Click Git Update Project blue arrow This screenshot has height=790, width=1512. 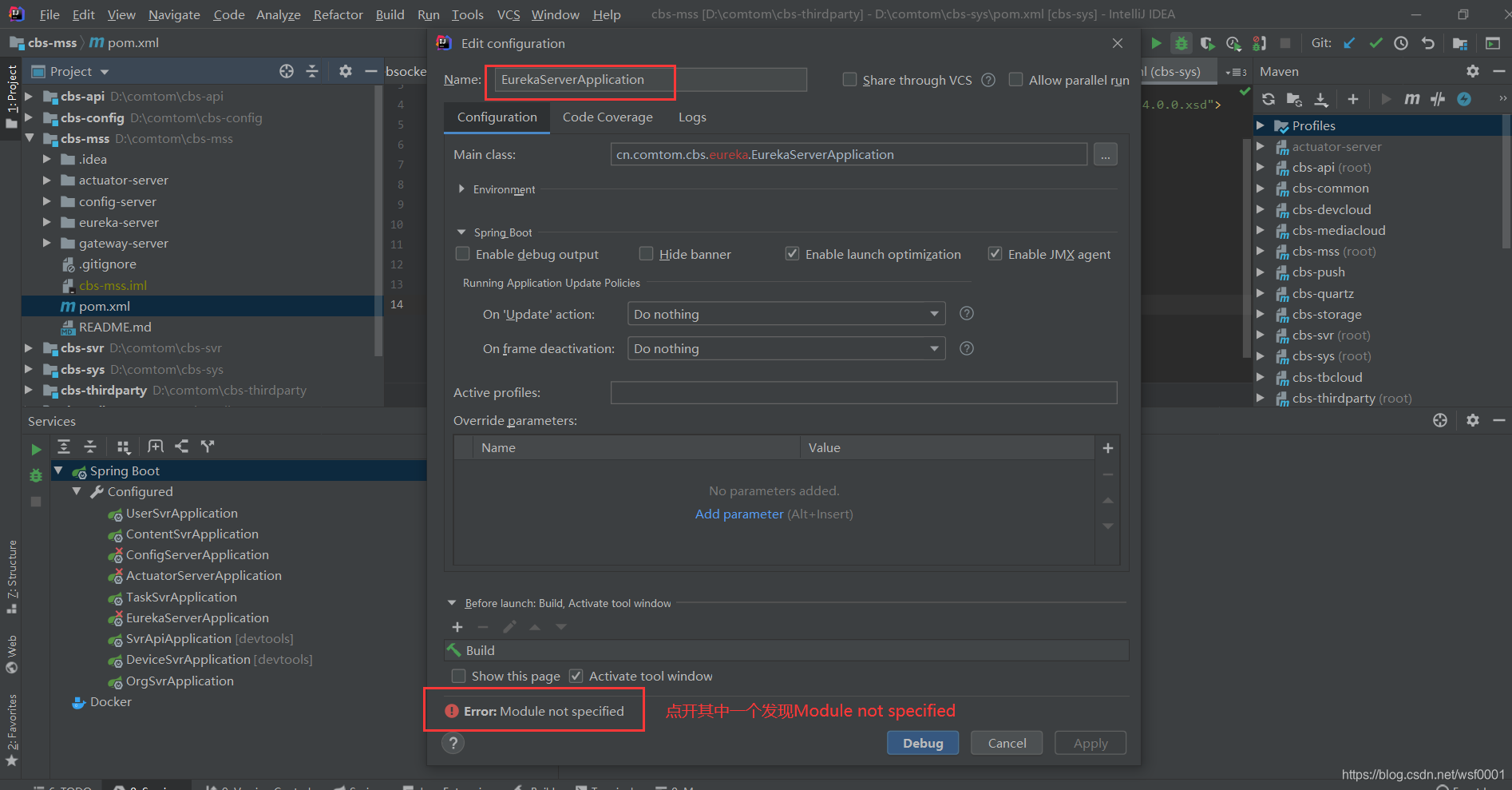pos(1349,43)
